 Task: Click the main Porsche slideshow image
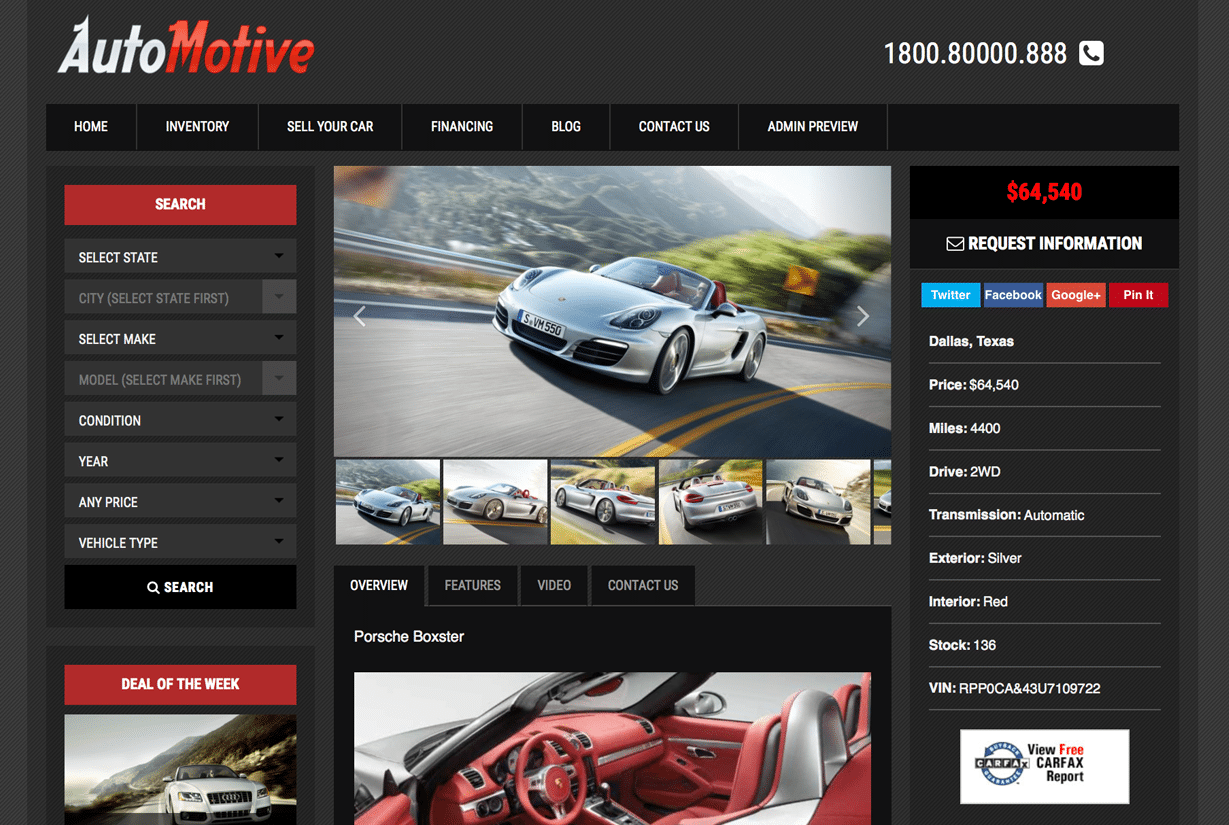tap(612, 311)
